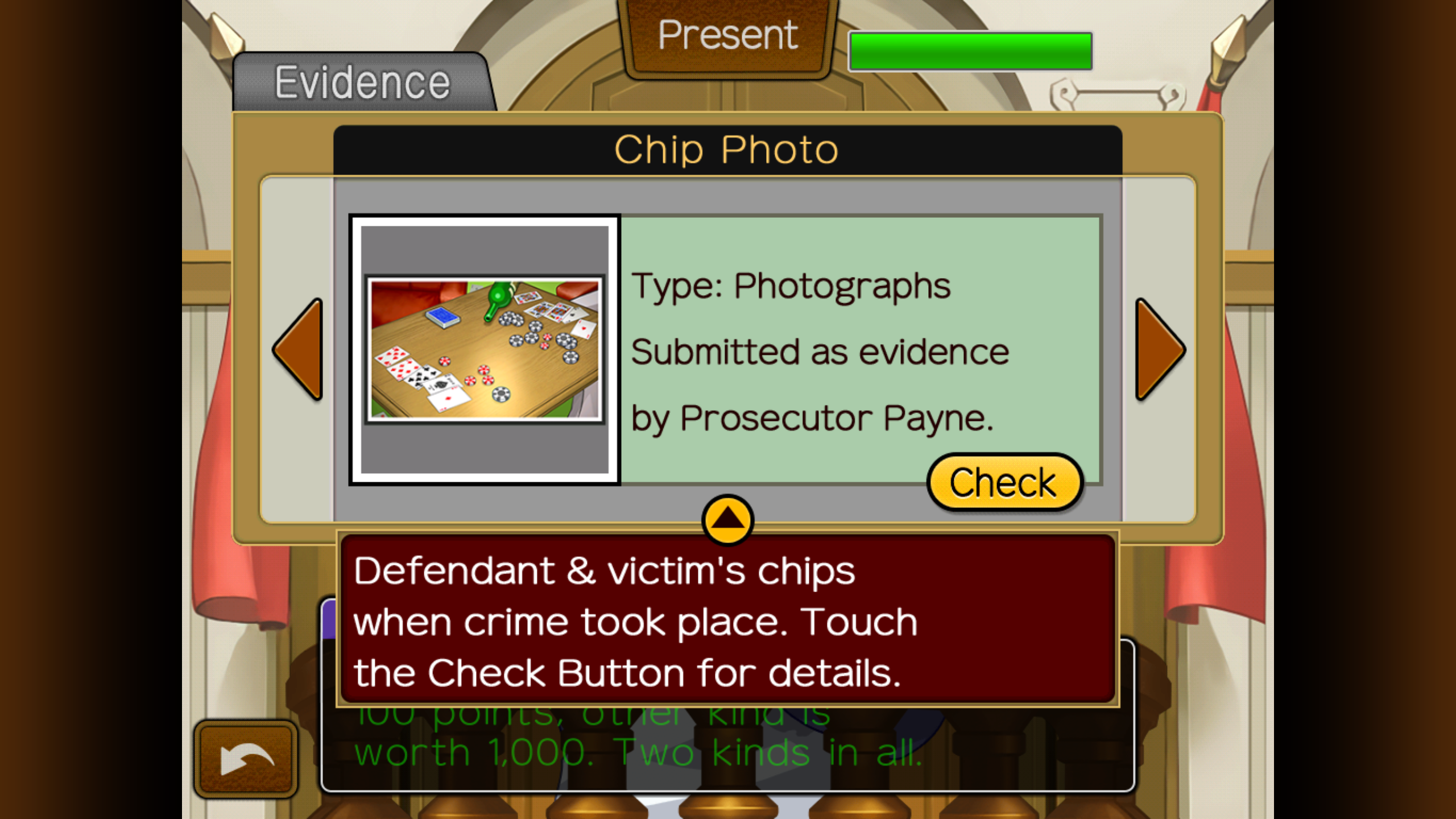Tap the green evidence info panel
This screenshot has width=1456, height=819.
(x=861, y=349)
